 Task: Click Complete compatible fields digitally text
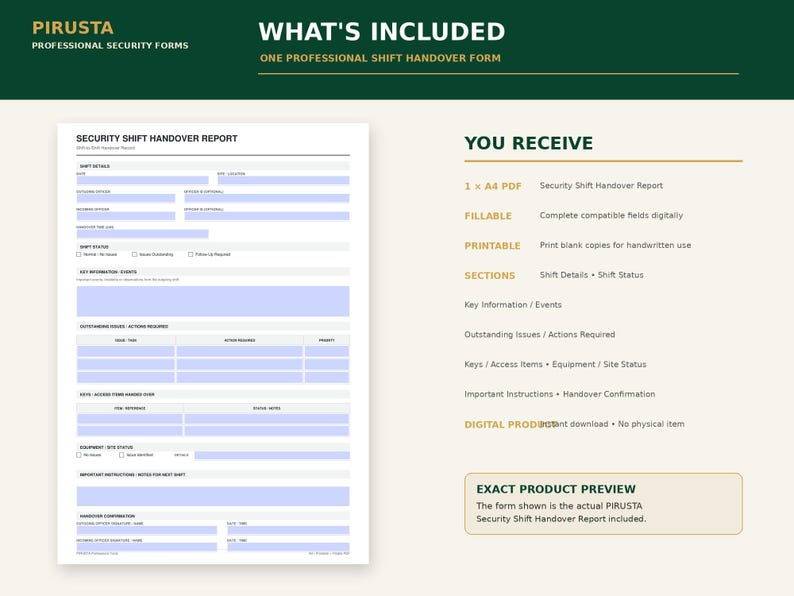tap(611, 215)
